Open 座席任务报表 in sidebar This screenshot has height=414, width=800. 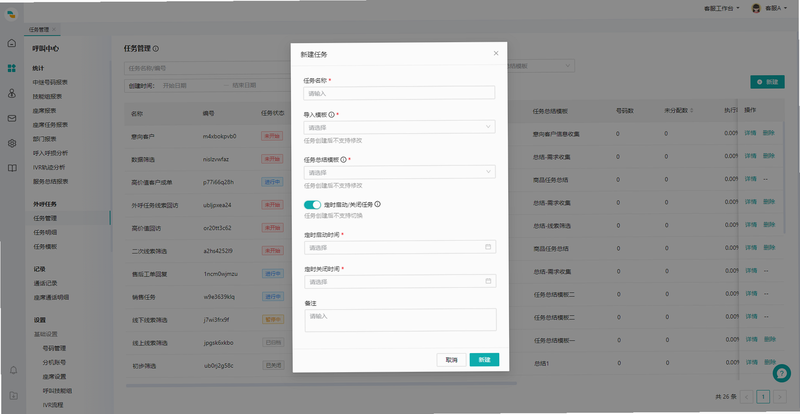pyautogui.click(x=51, y=125)
